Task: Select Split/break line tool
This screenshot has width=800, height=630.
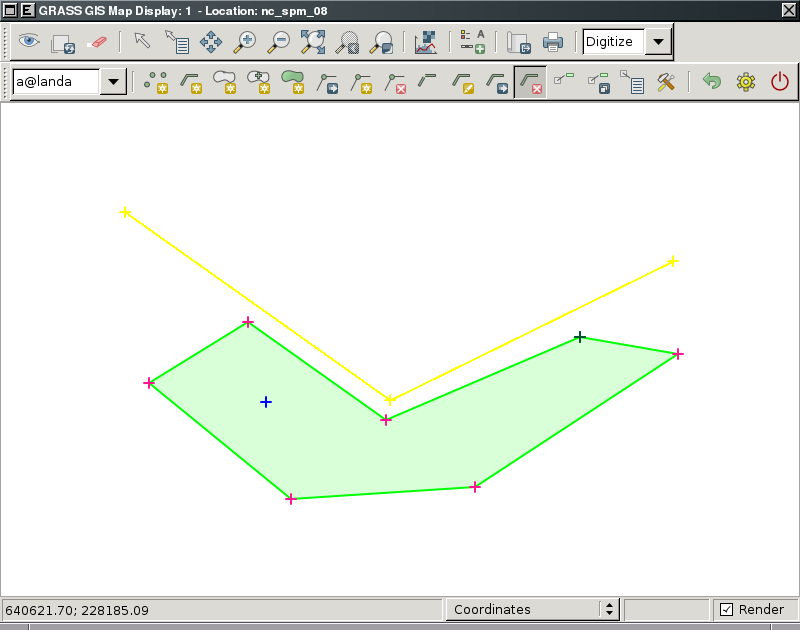Action: [x=427, y=80]
